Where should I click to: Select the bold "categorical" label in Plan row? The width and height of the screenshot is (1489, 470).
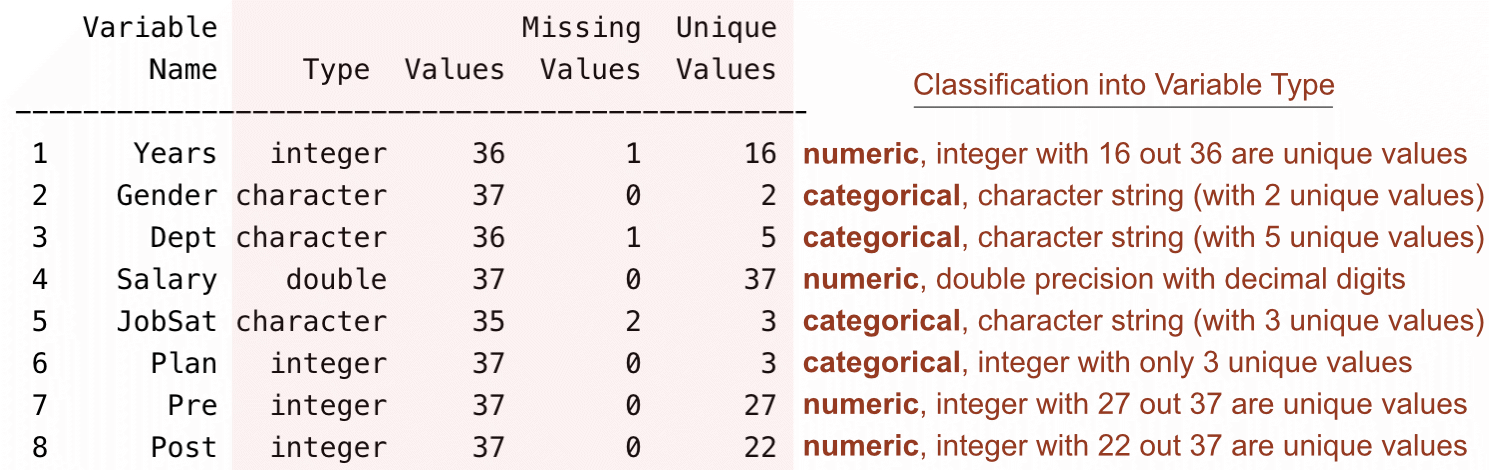tap(881, 363)
